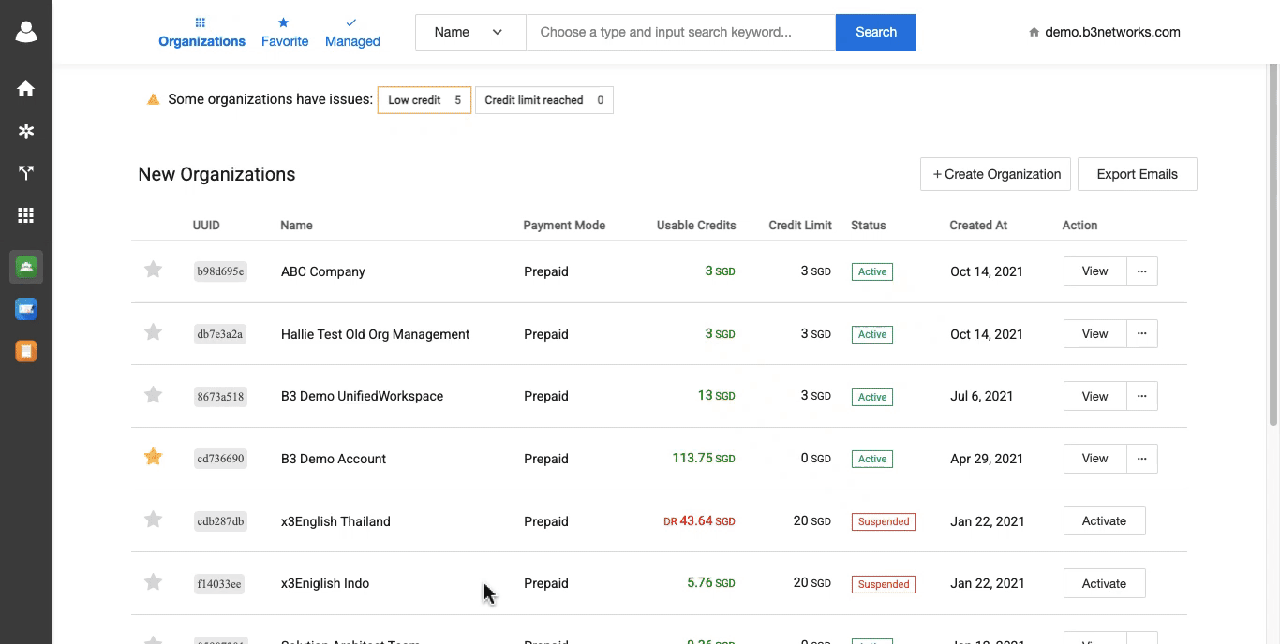Filter by Credit limit reached
Image resolution: width=1280 pixels, height=644 pixels.
coord(544,100)
